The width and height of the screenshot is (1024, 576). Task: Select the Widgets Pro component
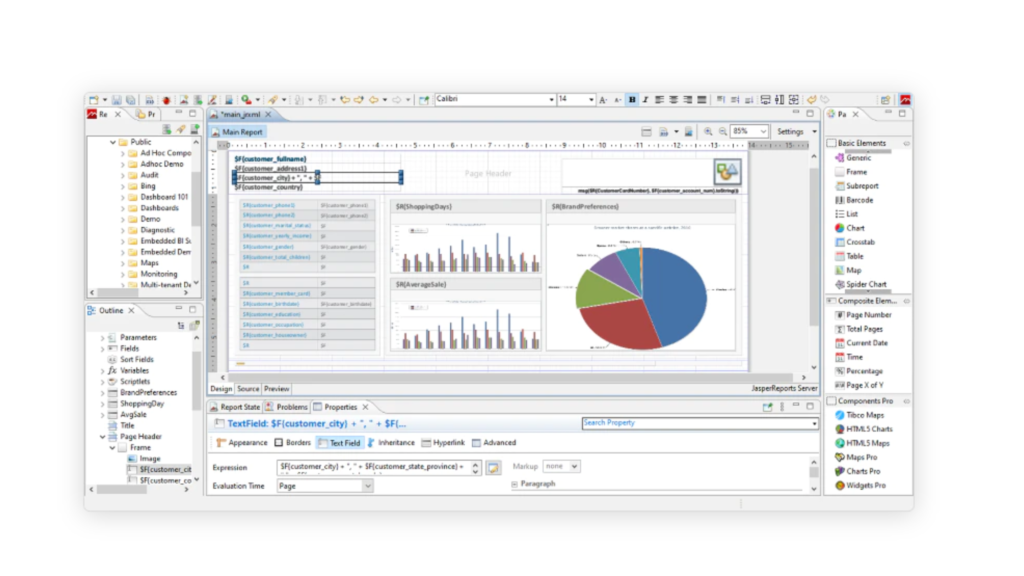pyautogui.click(x=861, y=486)
